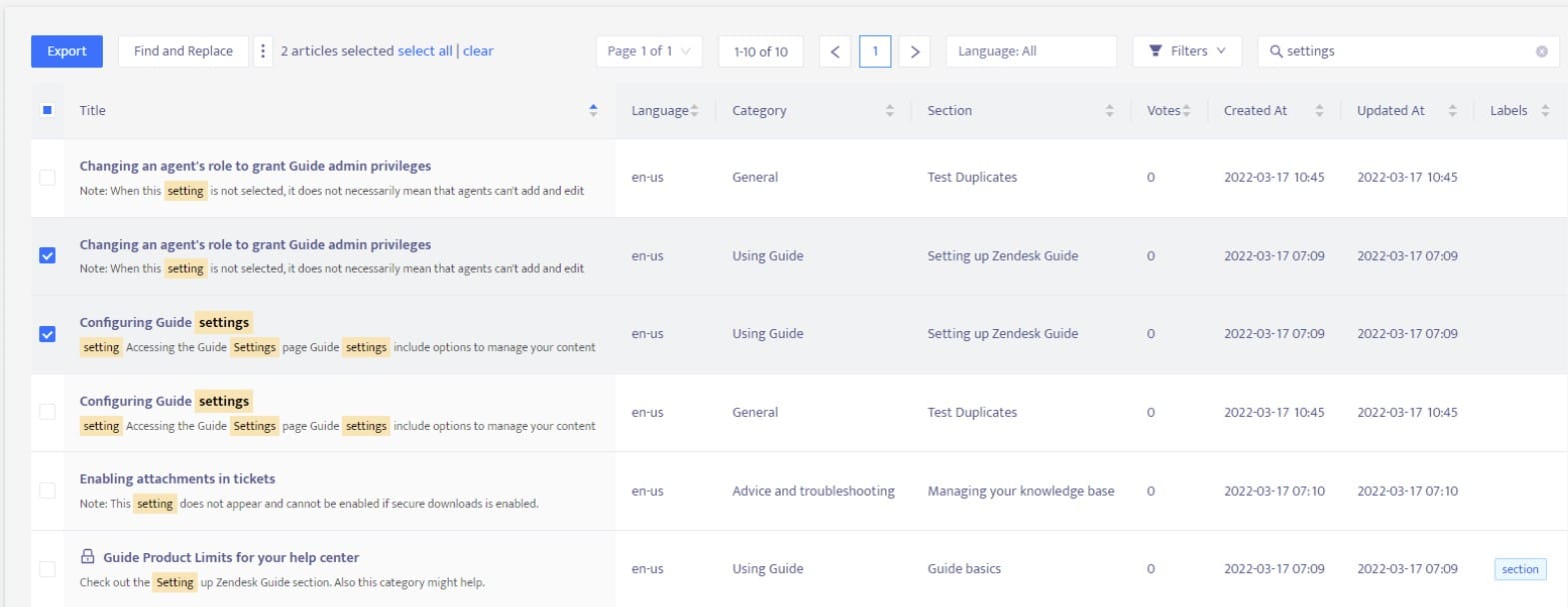
Task: Click the search magnifier icon
Action: coord(1276,51)
